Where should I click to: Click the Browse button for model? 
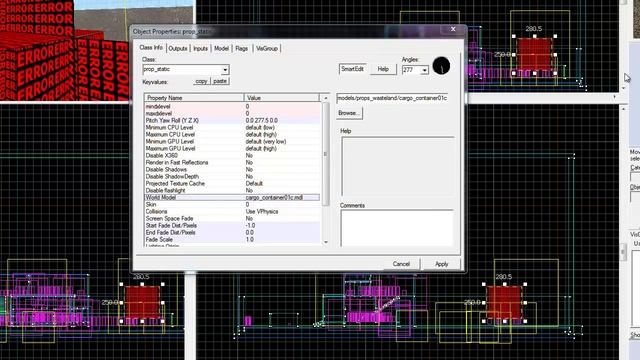click(x=349, y=113)
